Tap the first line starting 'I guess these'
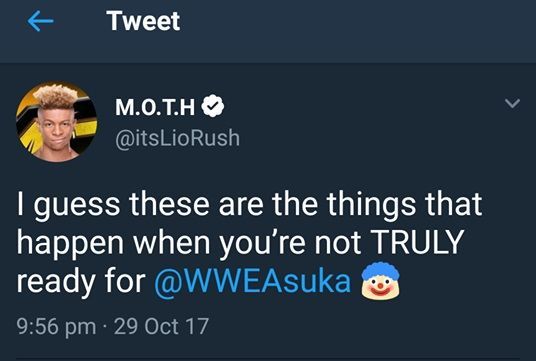536x361 pixels. click(x=250, y=205)
